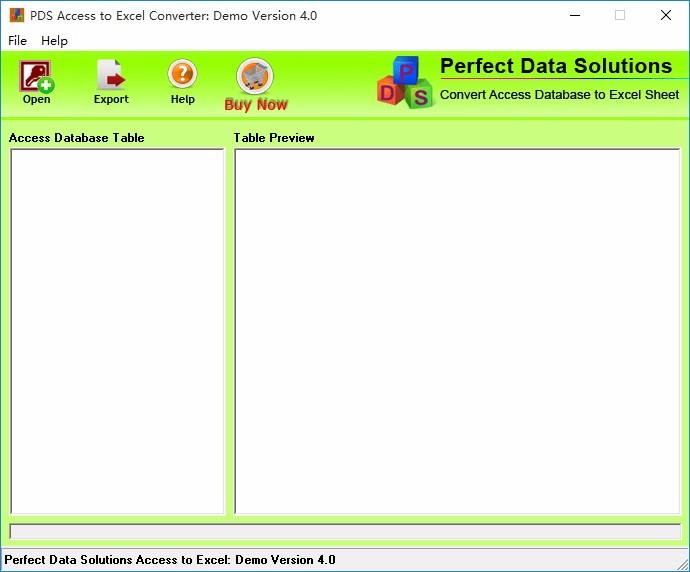This screenshot has width=690, height=572.
Task: Click the 'Table Preview' label
Action: point(274,138)
